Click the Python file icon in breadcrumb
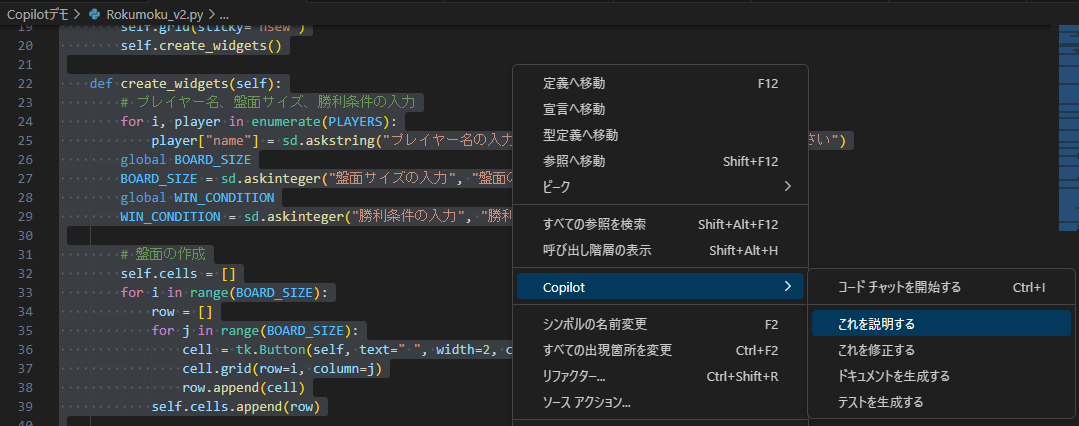1079x426 pixels. [x=95, y=14]
